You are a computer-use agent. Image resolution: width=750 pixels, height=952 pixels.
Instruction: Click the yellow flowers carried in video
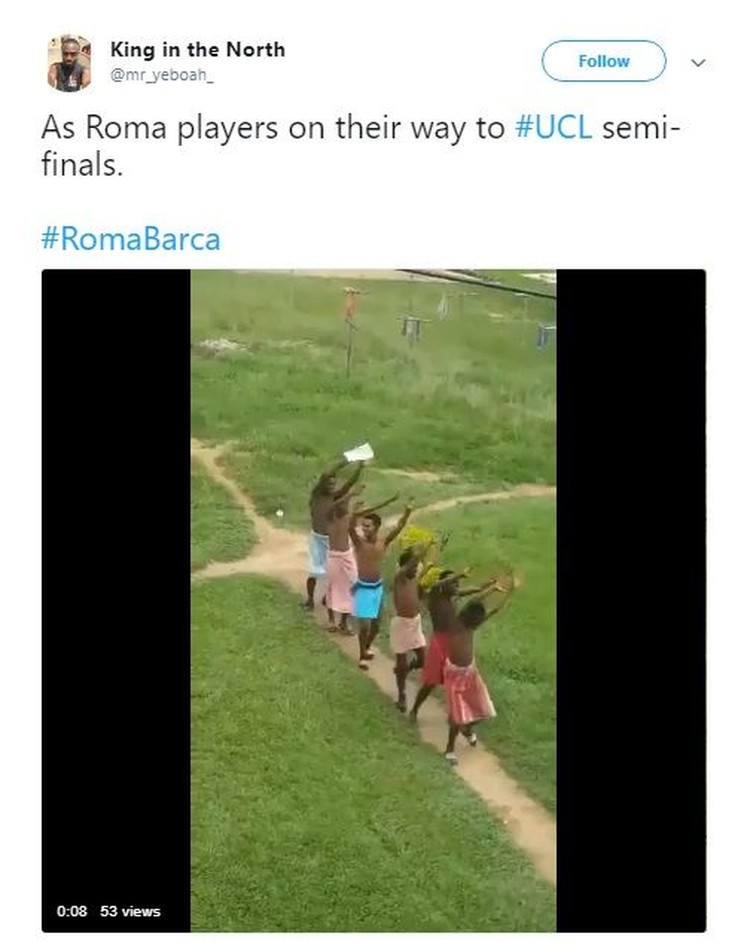click(x=421, y=549)
